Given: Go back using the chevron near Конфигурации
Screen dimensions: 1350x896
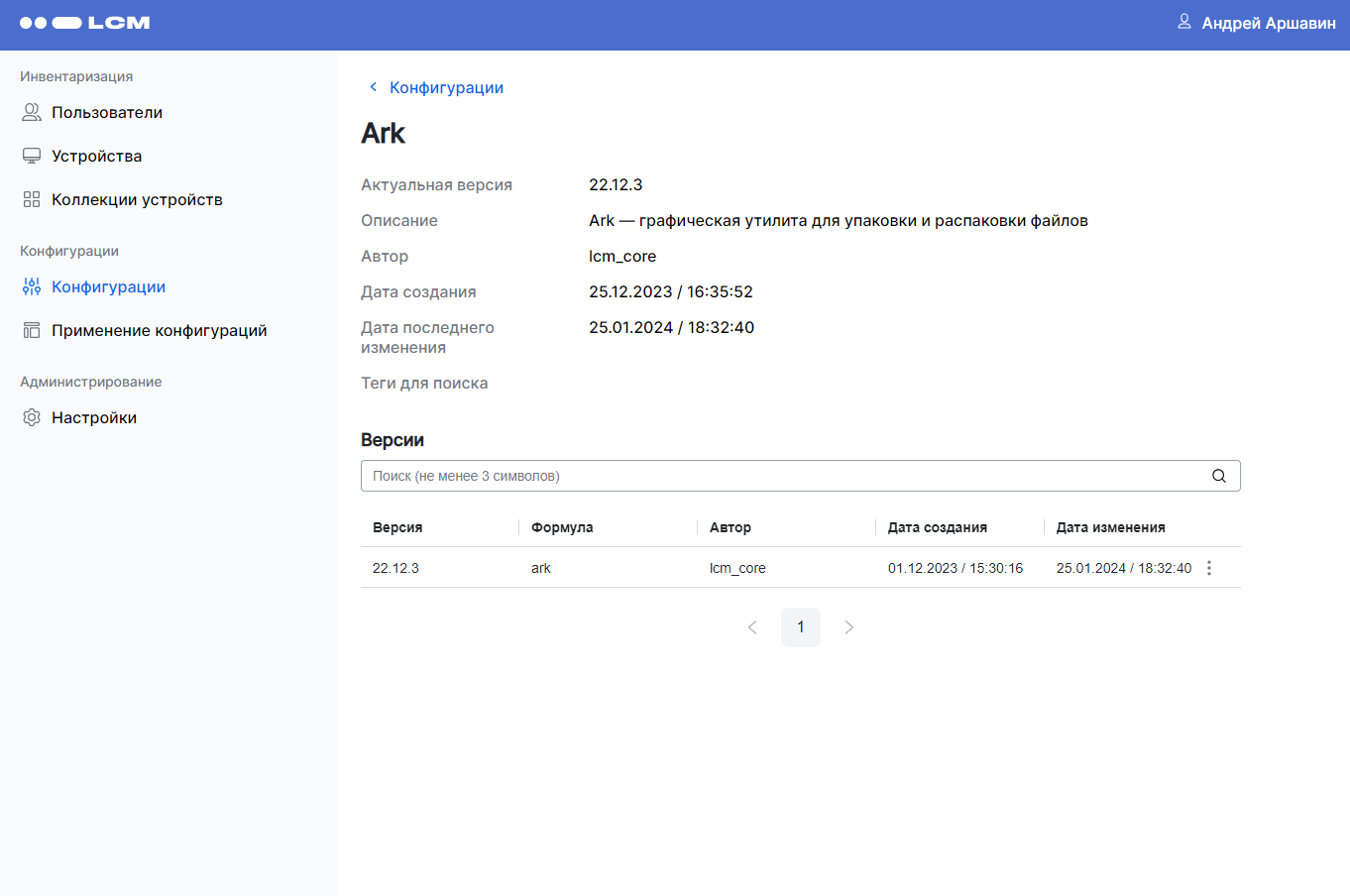Looking at the screenshot, I should [x=373, y=87].
